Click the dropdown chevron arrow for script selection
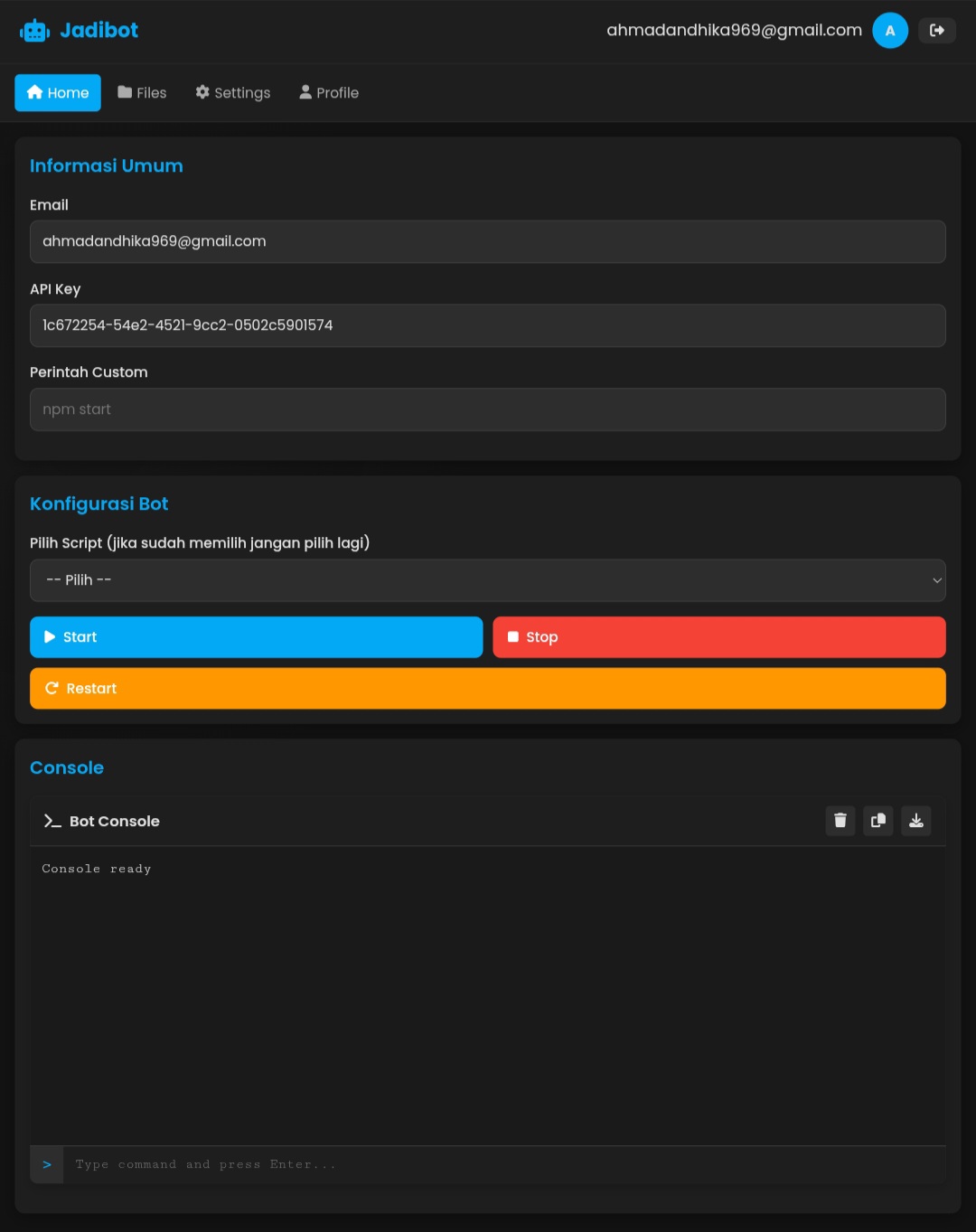The height and width of the screenshot is (1232, 976). (x=936, y=580)
